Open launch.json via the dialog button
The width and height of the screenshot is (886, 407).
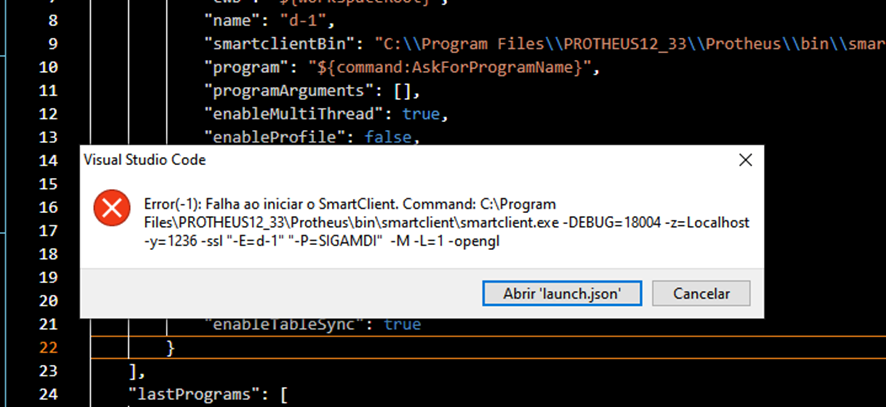562,294
